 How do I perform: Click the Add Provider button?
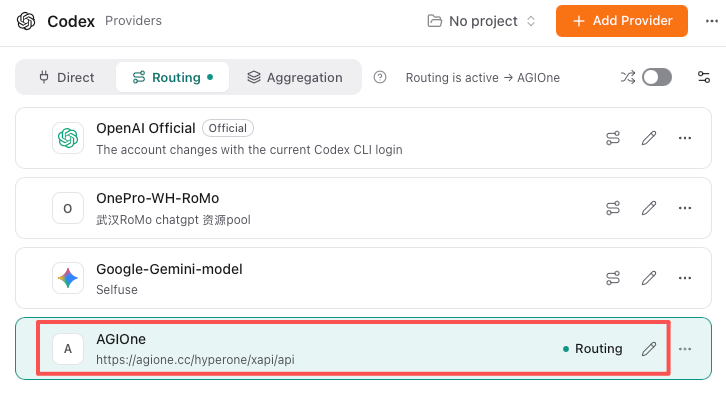click(622, 21)
